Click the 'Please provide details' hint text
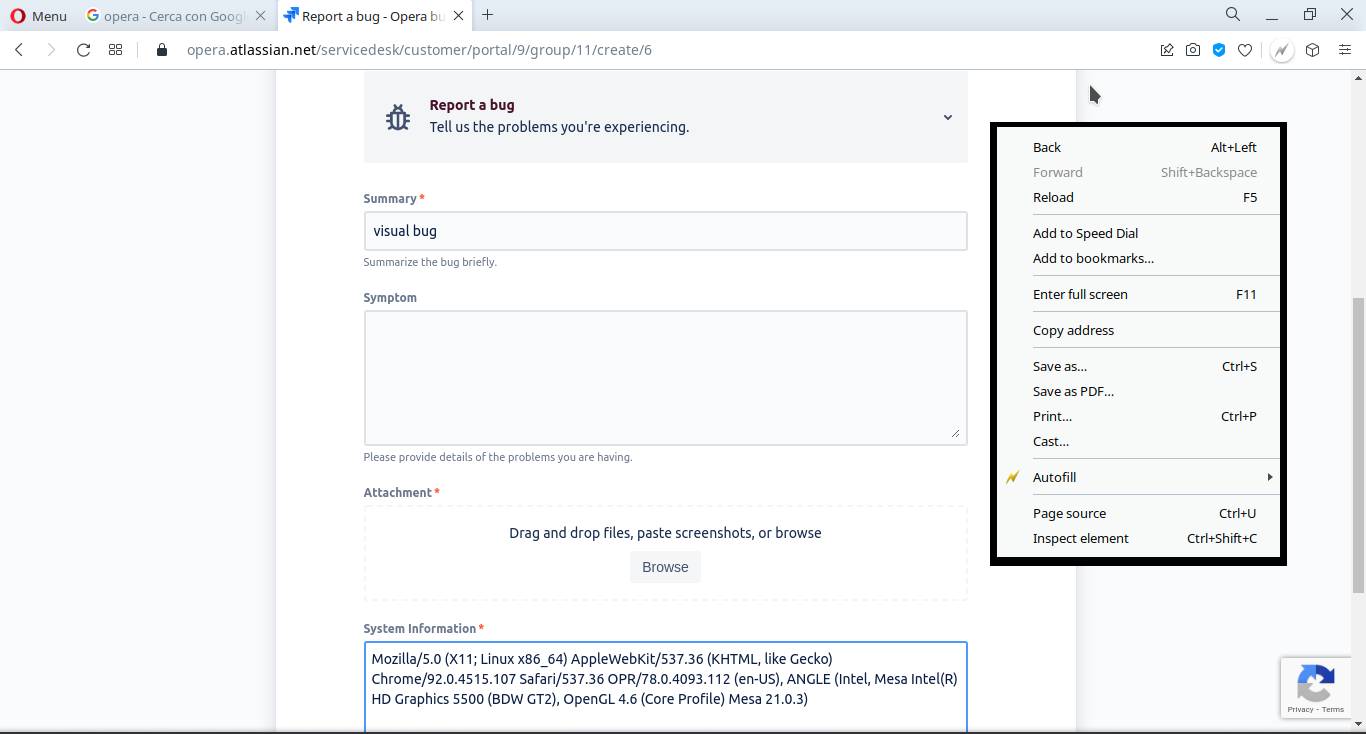This screenshot has width=1366, height=734. [498, 457]
